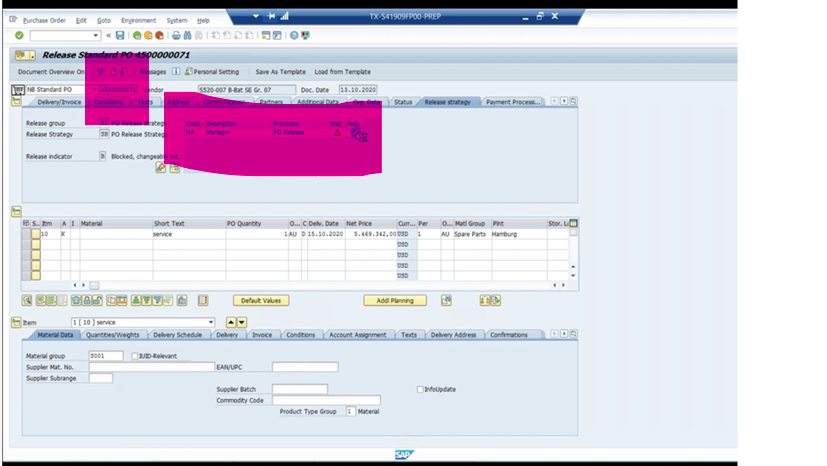Open header tab list icon
Image resolution: width=827 pixels, height=466 pixels.
point(573,101)
